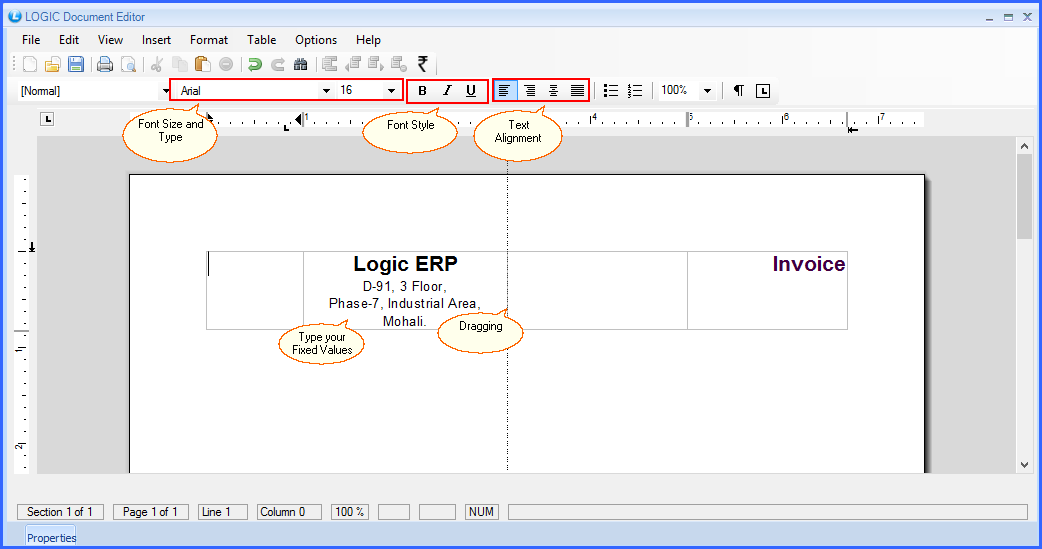Screen dimensions: 1042x549
Task: Click 'Page 1 of 1' in the status bar
Action: pyautogui.click(x=150, y=512)
